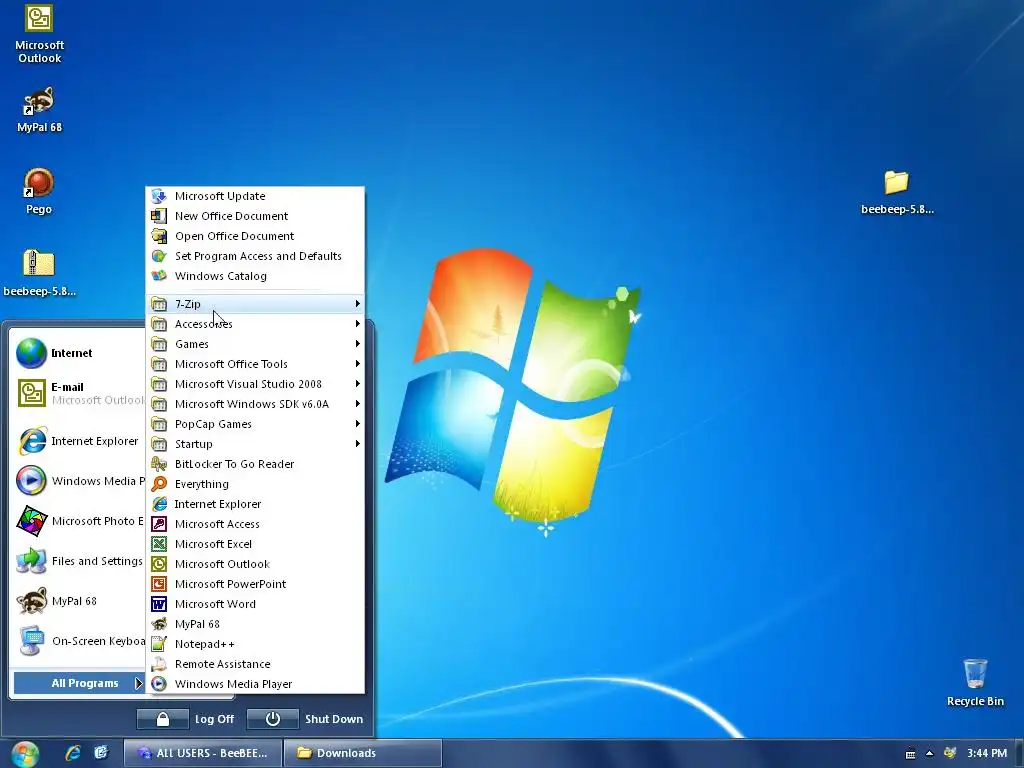Viewport: 1024px width, 768px height.
Task: Launch Notepad++
Action: pos(255,645)
